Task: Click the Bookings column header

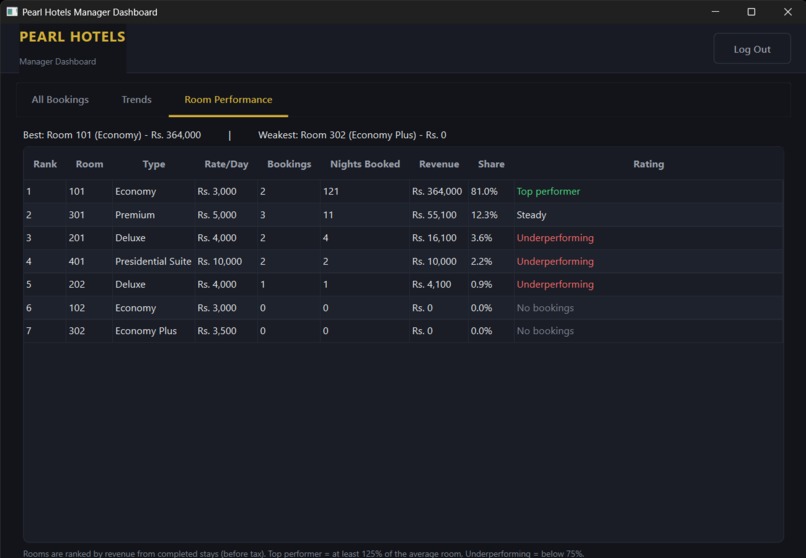Action: point(289,164)
